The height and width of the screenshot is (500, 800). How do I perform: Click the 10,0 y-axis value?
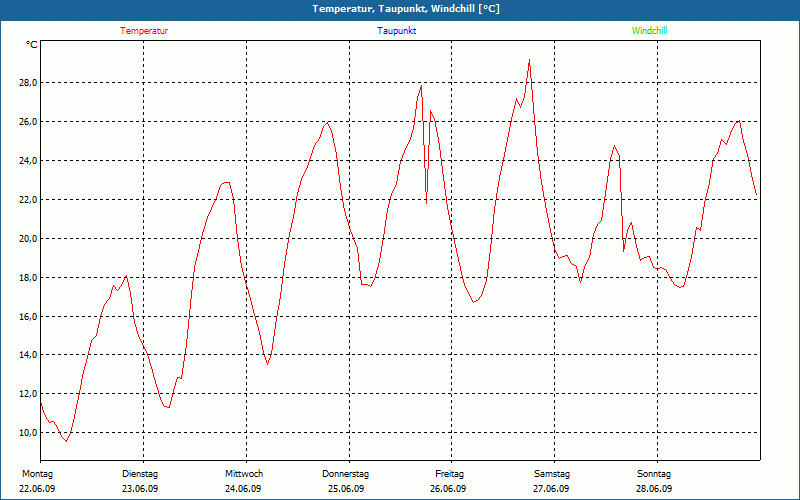pos(28,433)
